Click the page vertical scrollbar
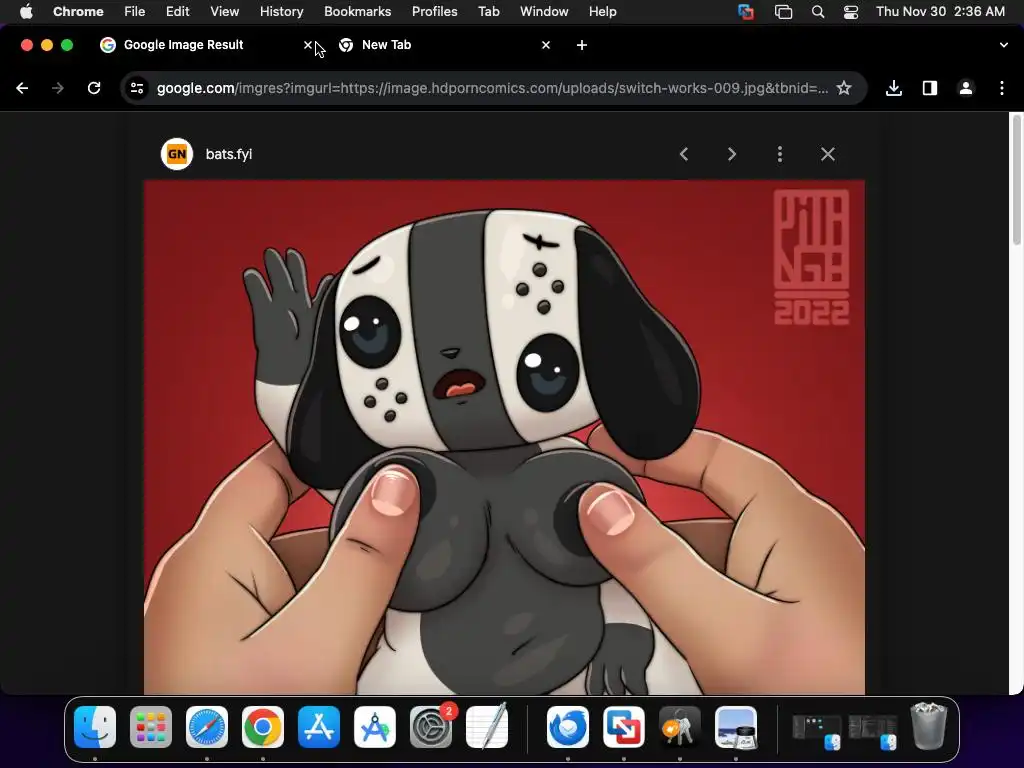1024x768 pixels. click(1016, 180)
